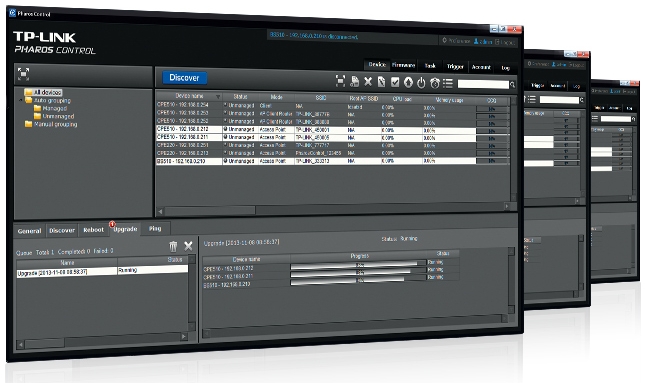This screenshot has height=383, width=645.
Task: Click the upgrade arrow icon in device toolbar
Action: (408, 83)
